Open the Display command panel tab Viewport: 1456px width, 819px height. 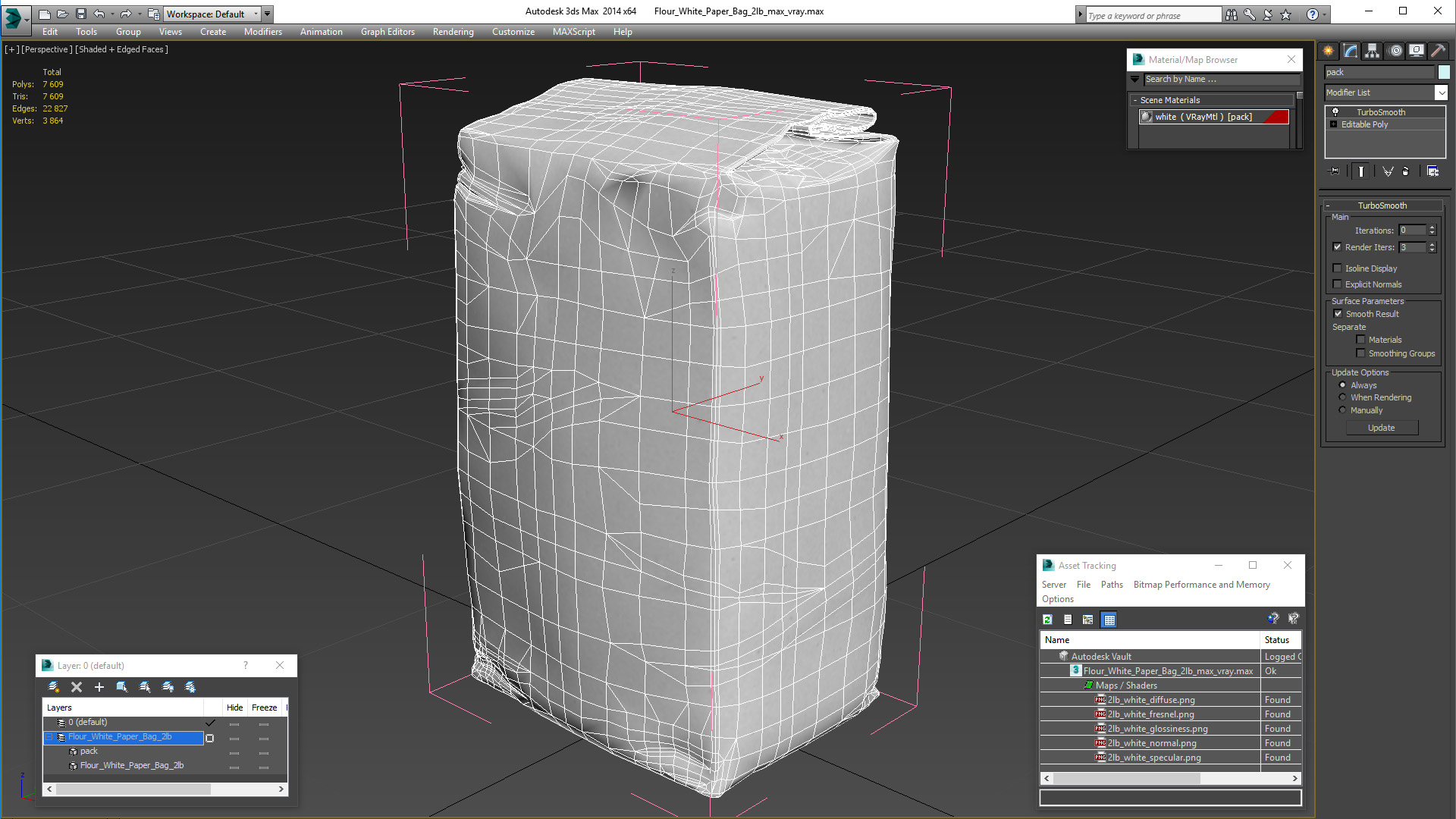point(1417,51)
